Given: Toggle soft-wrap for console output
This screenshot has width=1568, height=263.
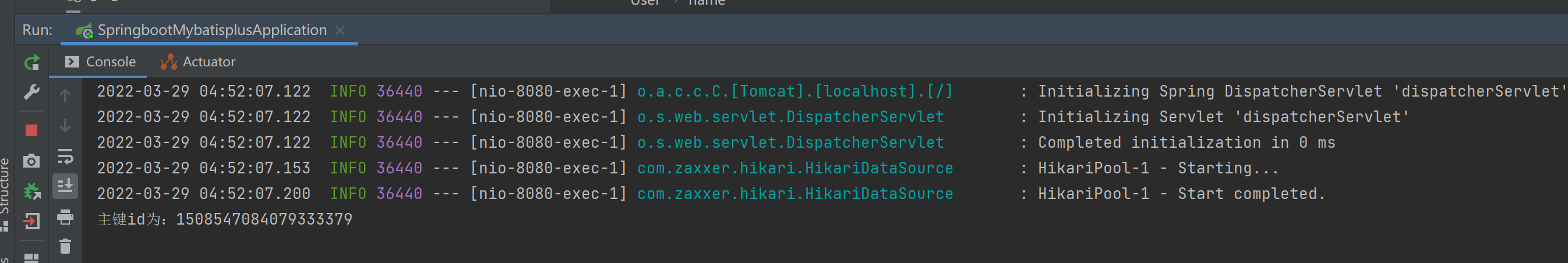Looking at the screenshot, I should [65, 156].
